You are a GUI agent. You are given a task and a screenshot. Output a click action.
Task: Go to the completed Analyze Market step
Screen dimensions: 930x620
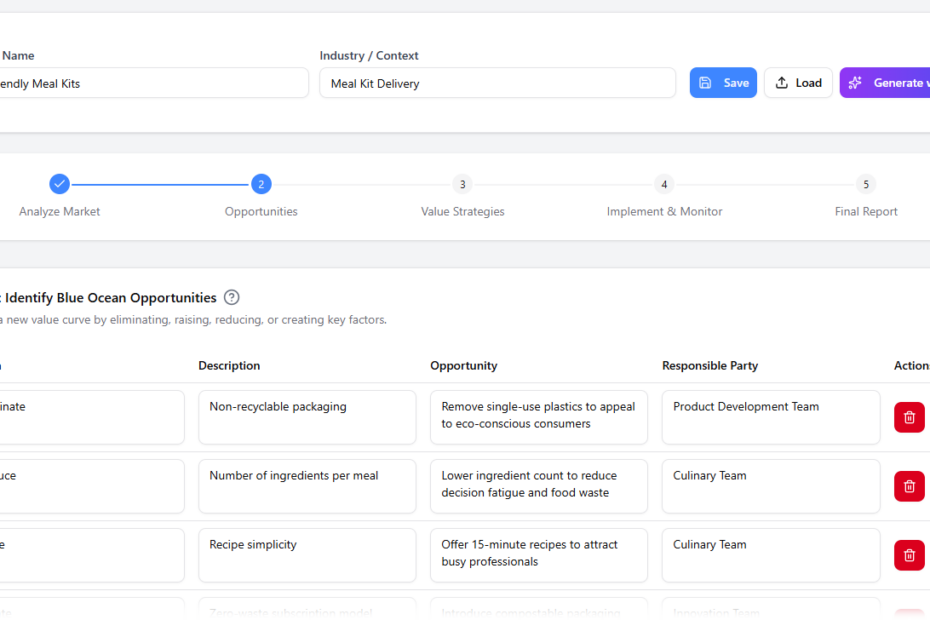(60, 184)
